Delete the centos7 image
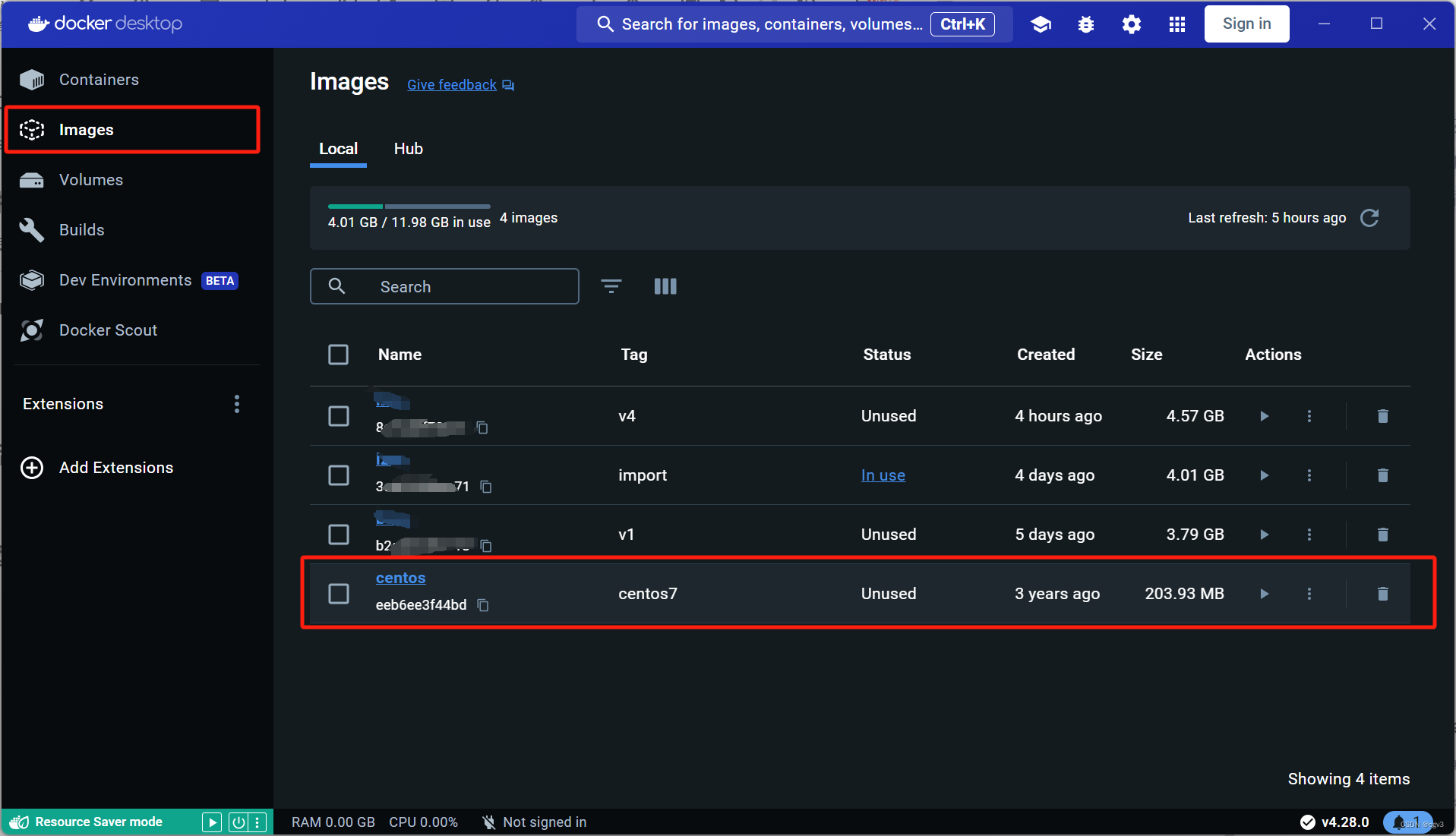1456x836 pixels. (1383, 594)
